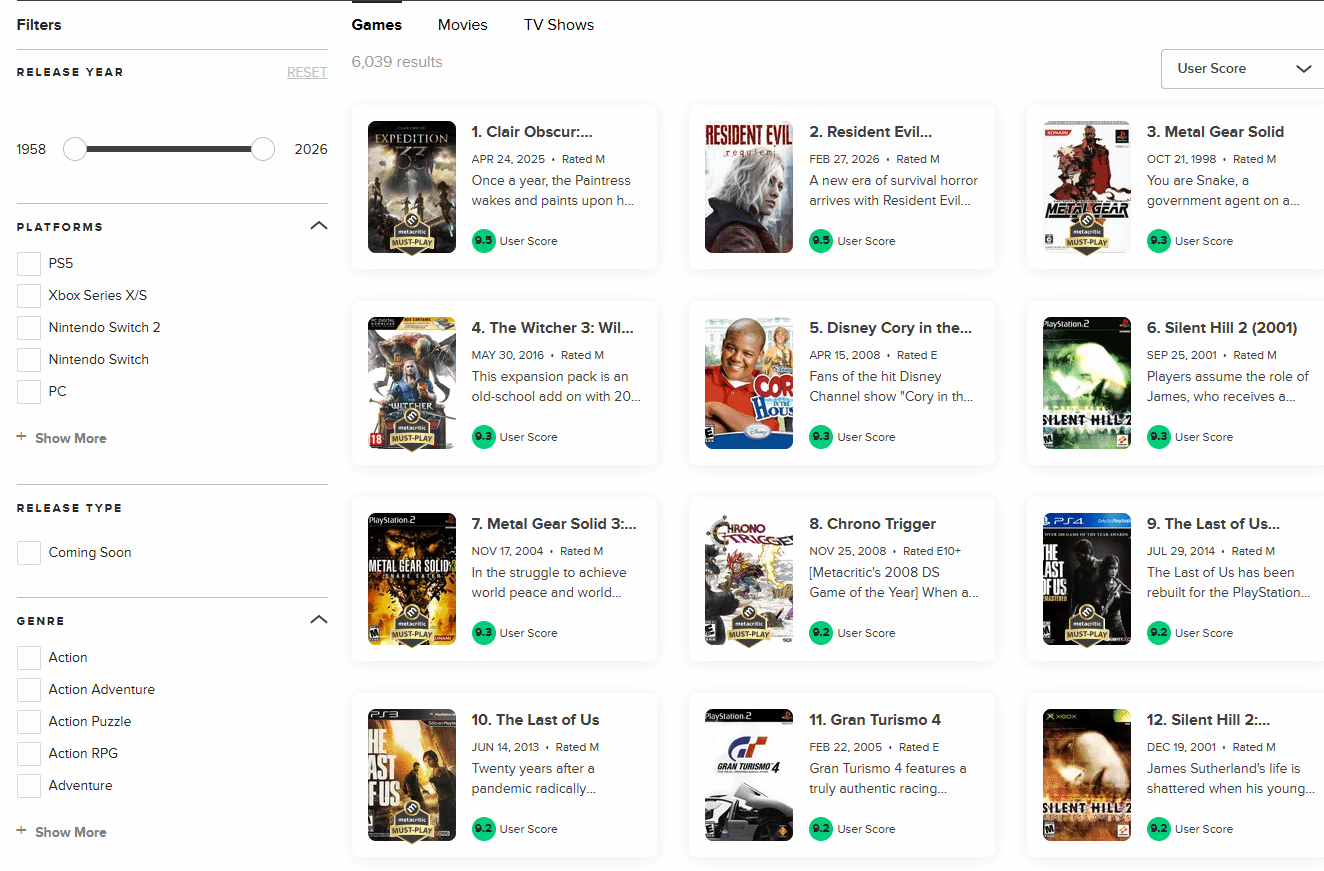The height and width of the screenshot is (871, 1324).
Task: Open the Resident Evil Requiem cover art
Action: coord(749,187)
